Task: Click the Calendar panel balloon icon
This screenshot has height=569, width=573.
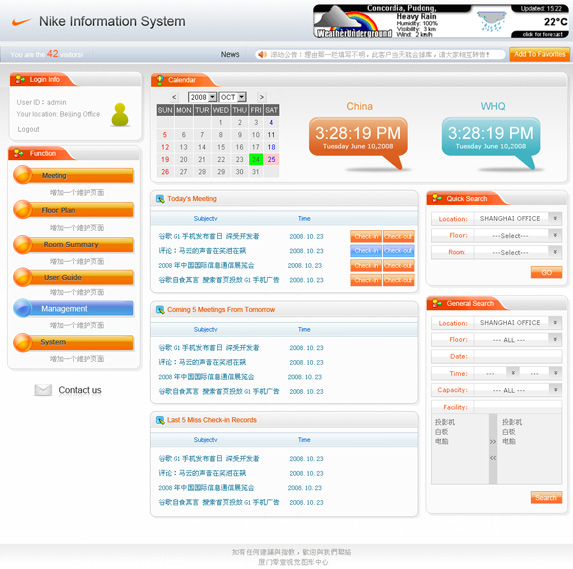Action: pos(160,80)
